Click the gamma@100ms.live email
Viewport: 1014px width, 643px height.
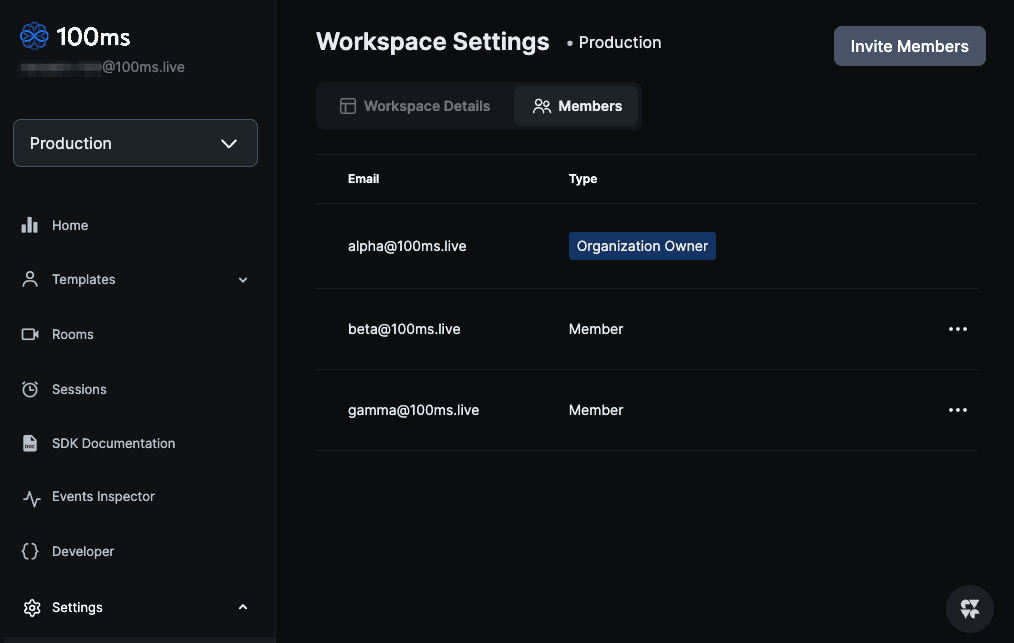click(413, 410)
